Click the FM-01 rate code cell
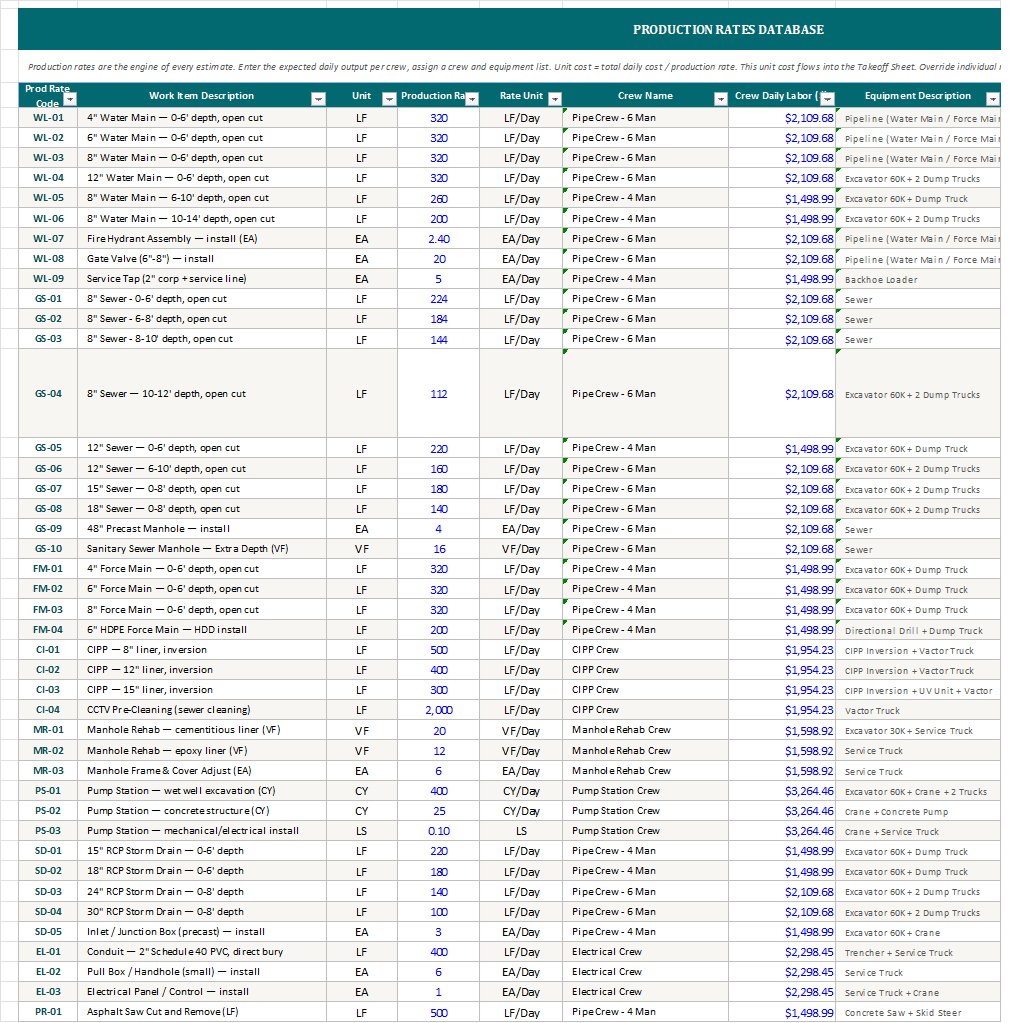The image size is (1009, 1023). coord(48,569)
